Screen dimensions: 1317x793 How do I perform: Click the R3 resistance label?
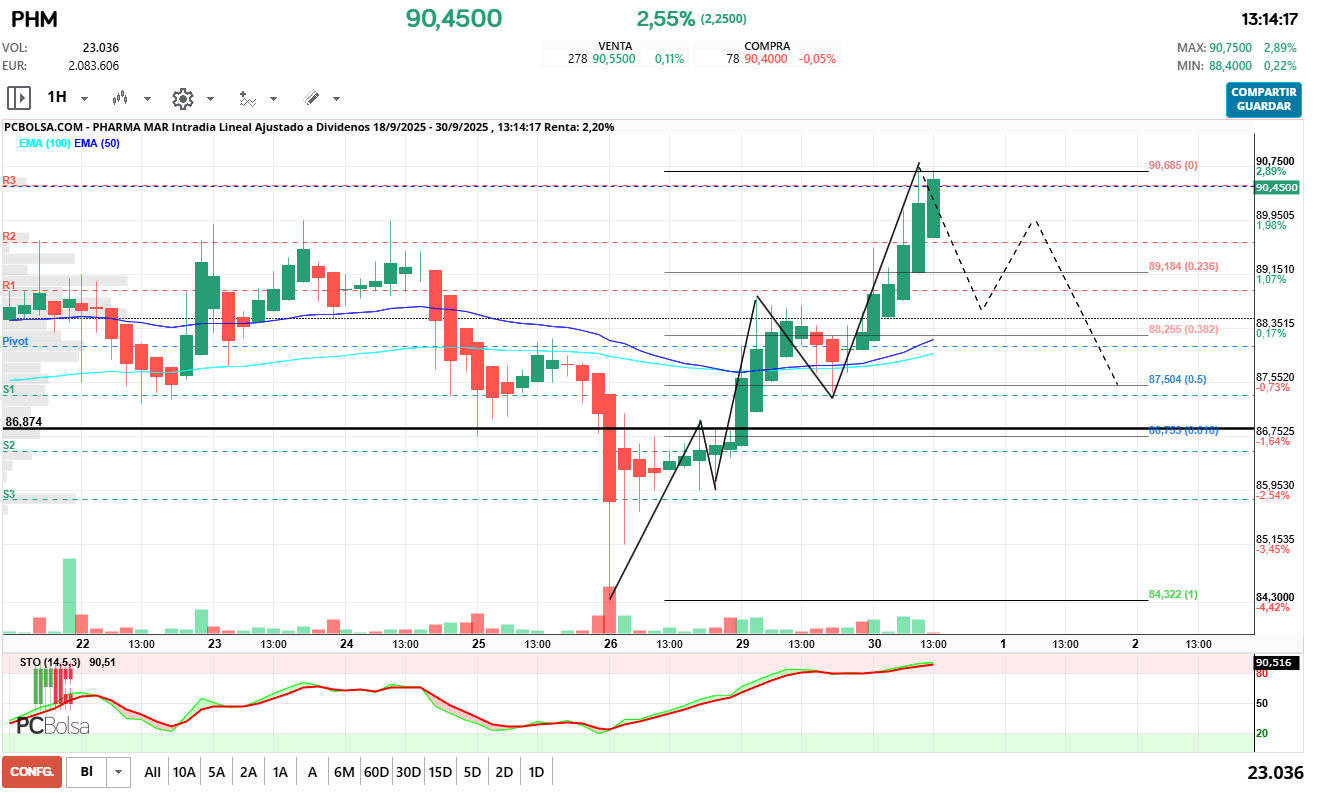9,181
